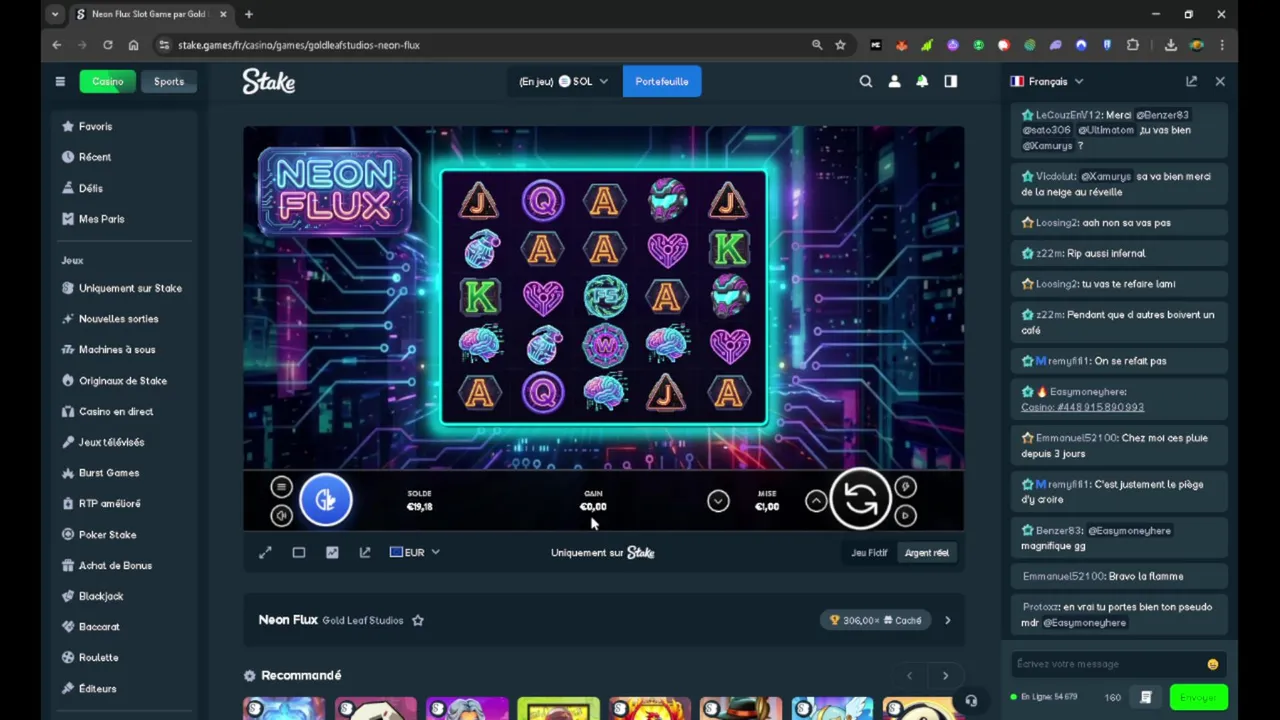Open the Portefeuille wallet

coord(662,81)
